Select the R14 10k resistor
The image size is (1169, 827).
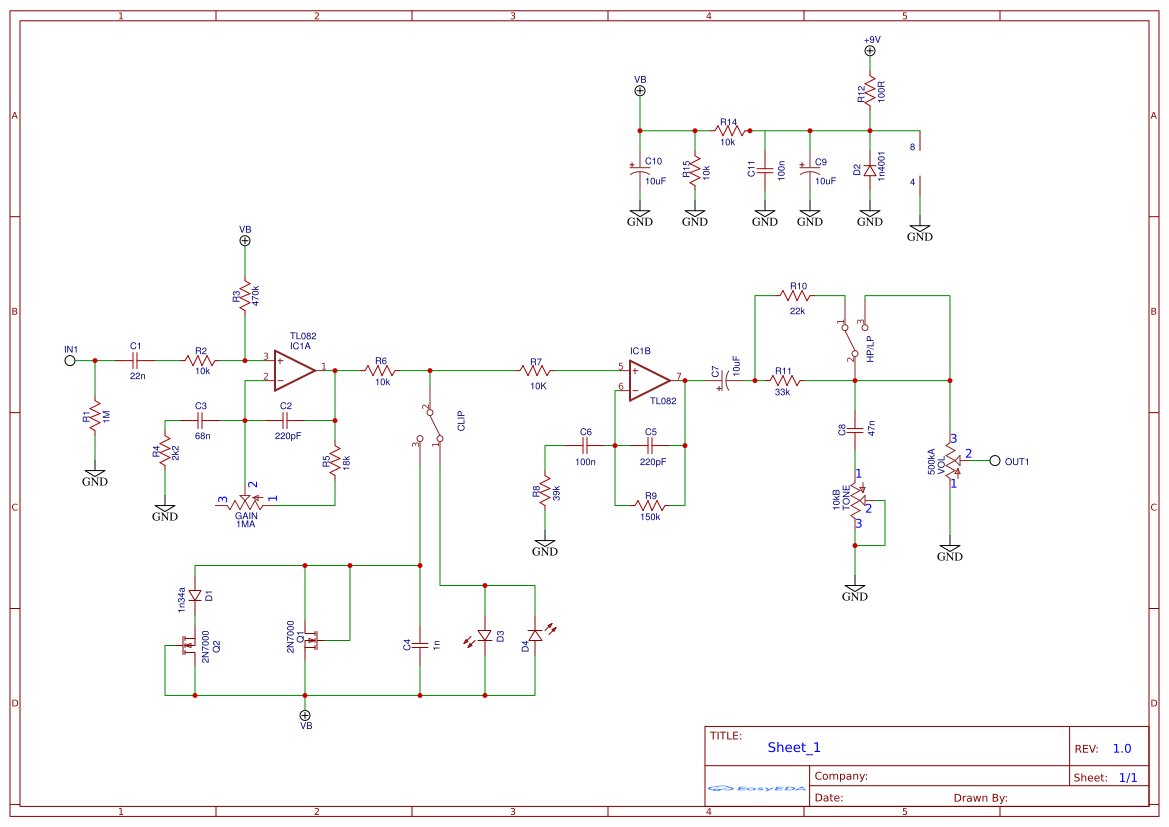tap(727, 130)
